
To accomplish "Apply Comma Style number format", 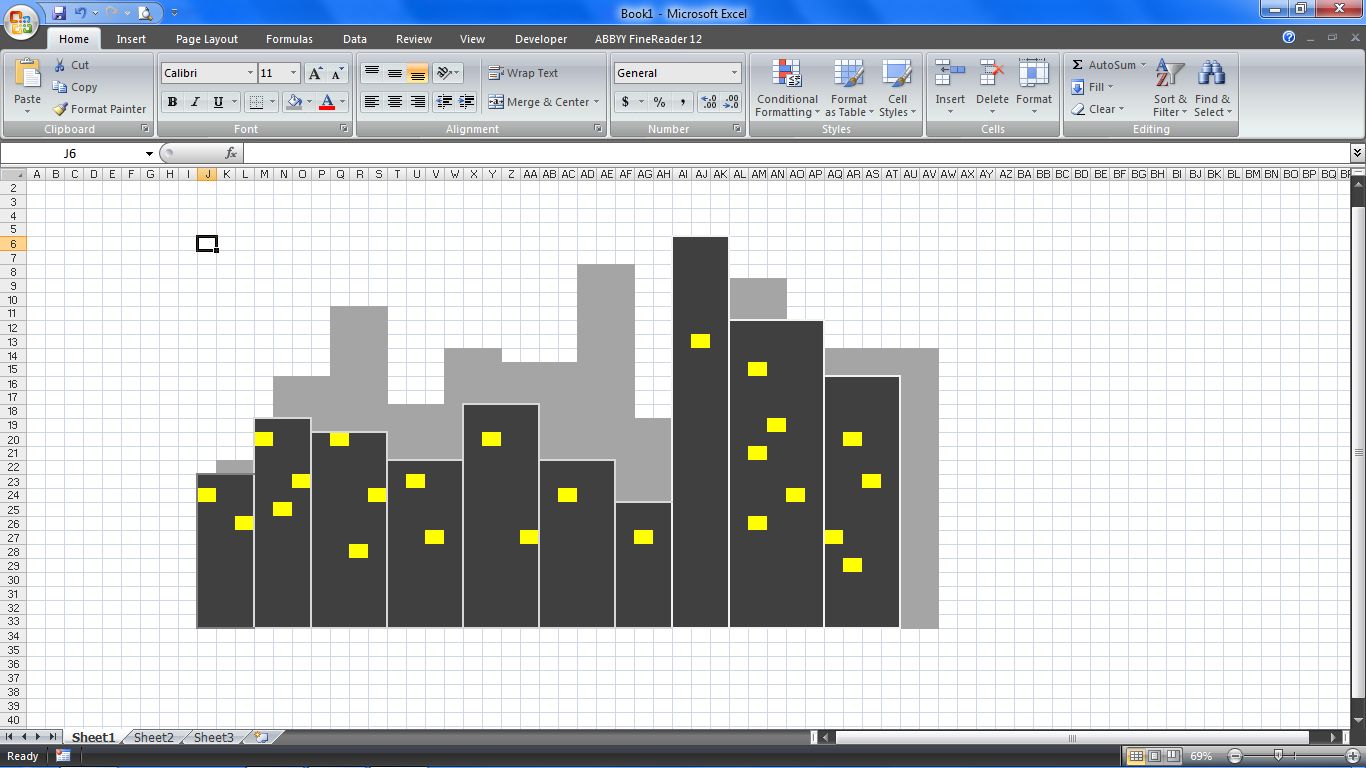I will click(x=683, y=102).
